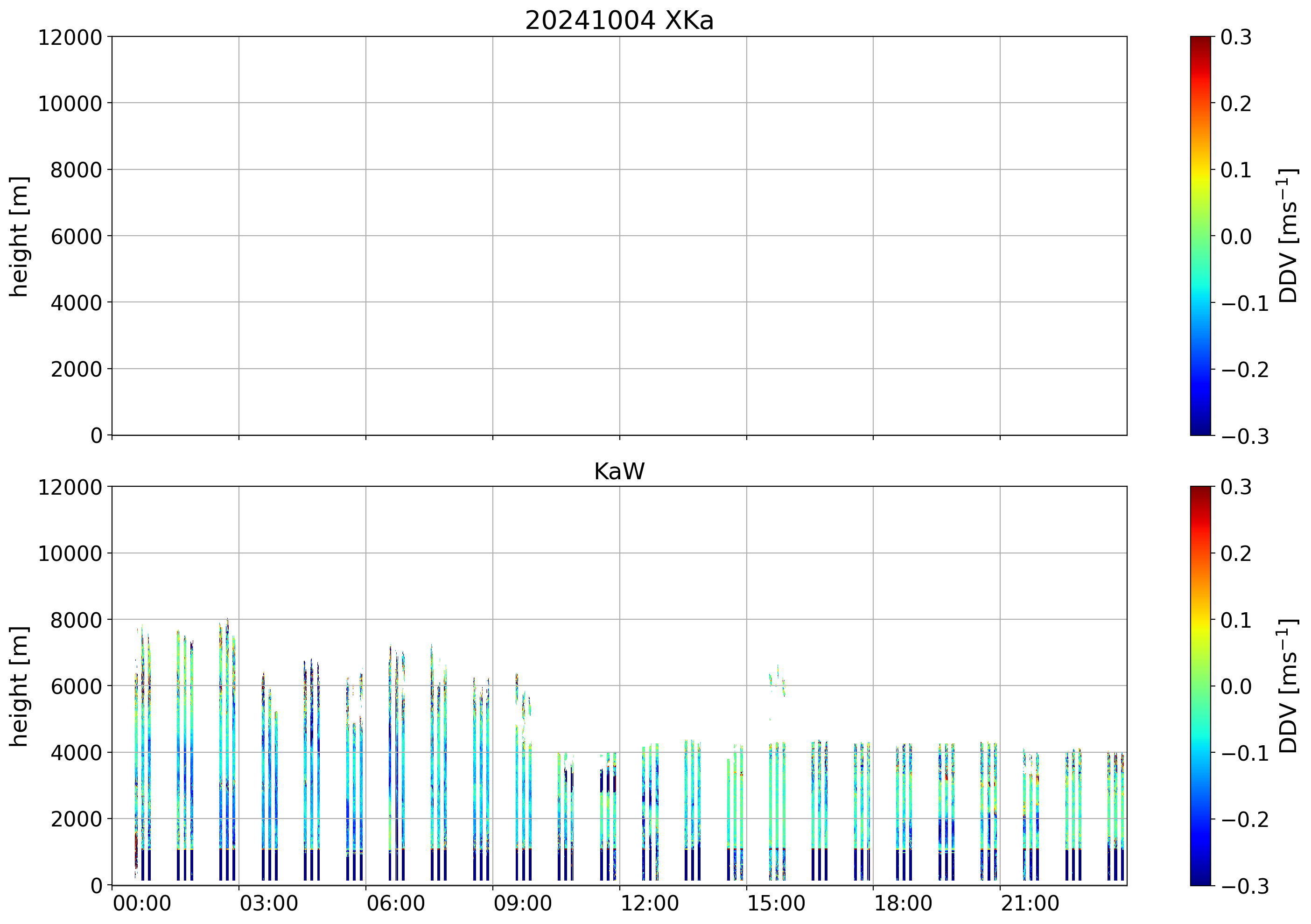The height and width of the screenshot is (924, 1311).
Task: Click the 18:00 time axis label
Action: coord(903,904)
